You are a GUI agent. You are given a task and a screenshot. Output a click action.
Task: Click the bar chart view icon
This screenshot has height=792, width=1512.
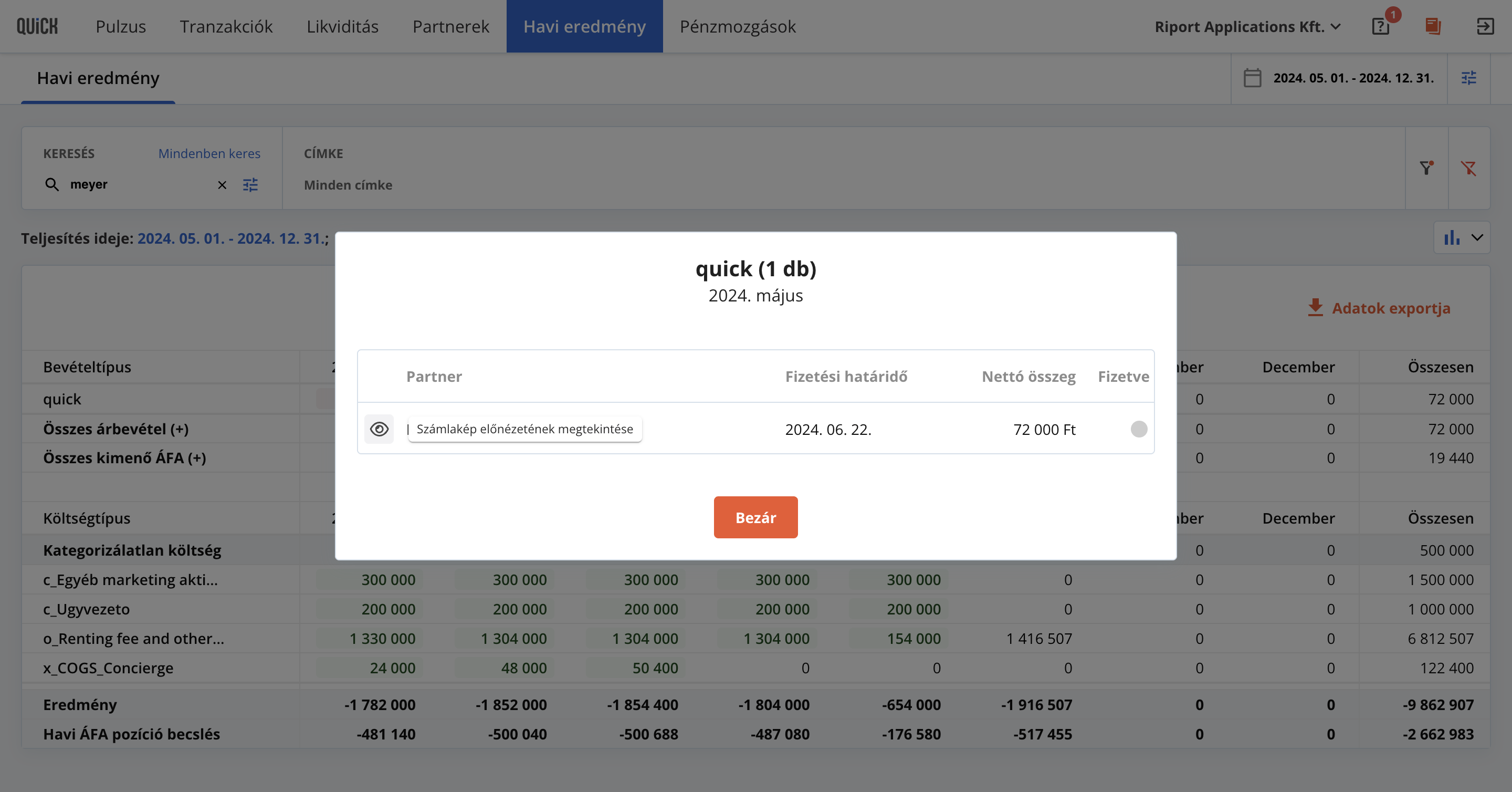tap(1452, 237)
